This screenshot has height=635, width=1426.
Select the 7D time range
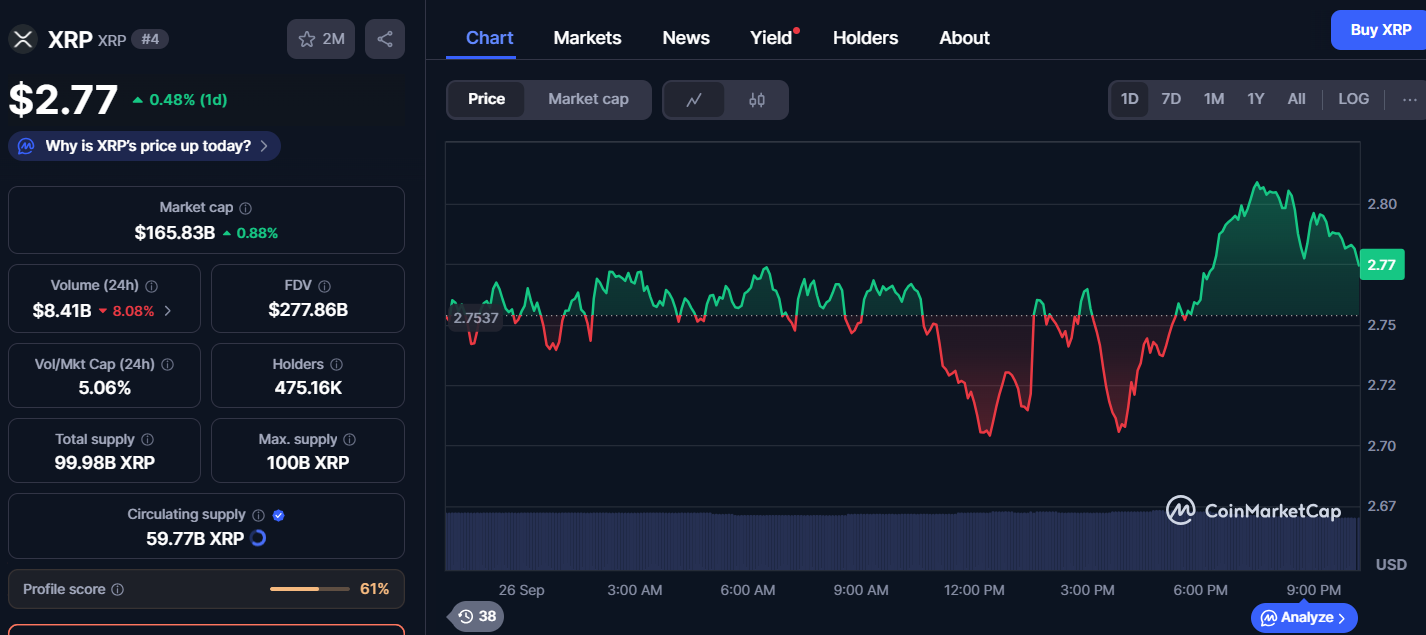[1171, 99]
